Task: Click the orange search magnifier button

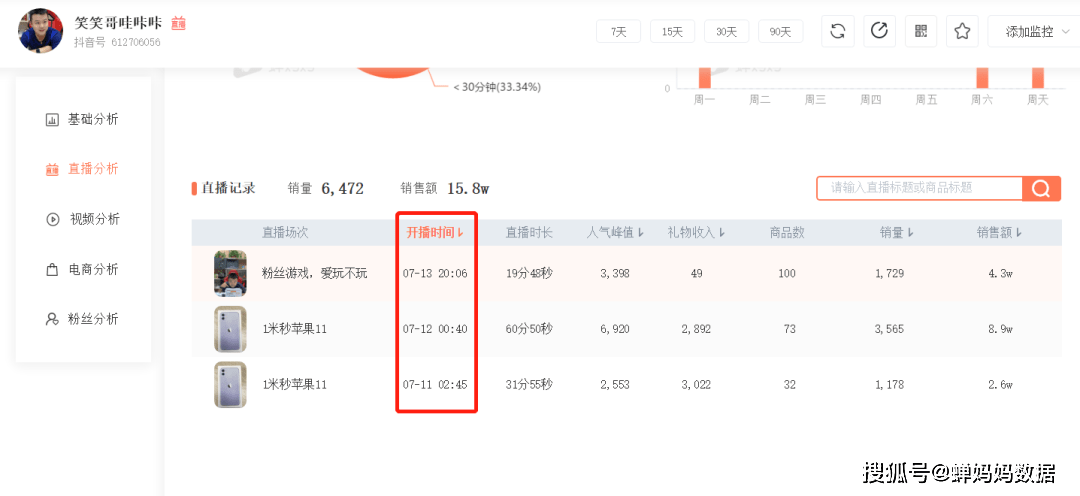Action: point(1041,188)
